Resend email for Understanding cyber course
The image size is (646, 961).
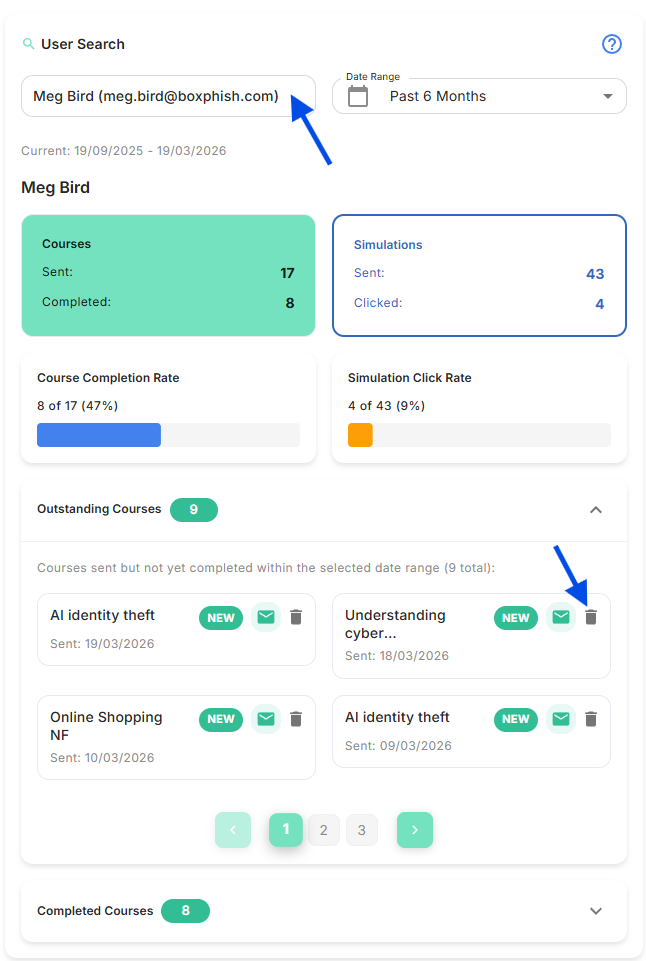point(561,618)
